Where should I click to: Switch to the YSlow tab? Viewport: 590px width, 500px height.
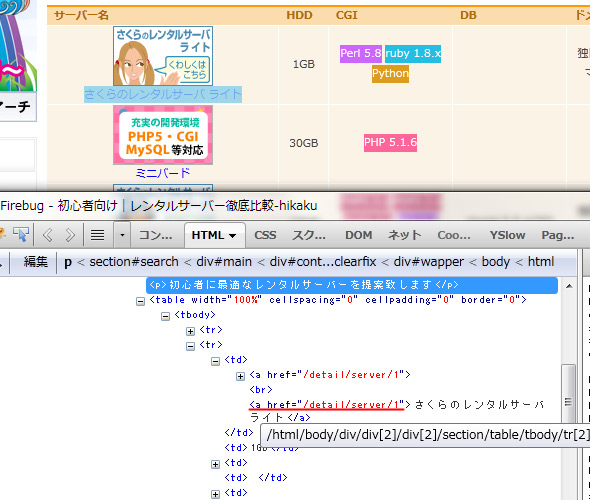click(507, 235)
